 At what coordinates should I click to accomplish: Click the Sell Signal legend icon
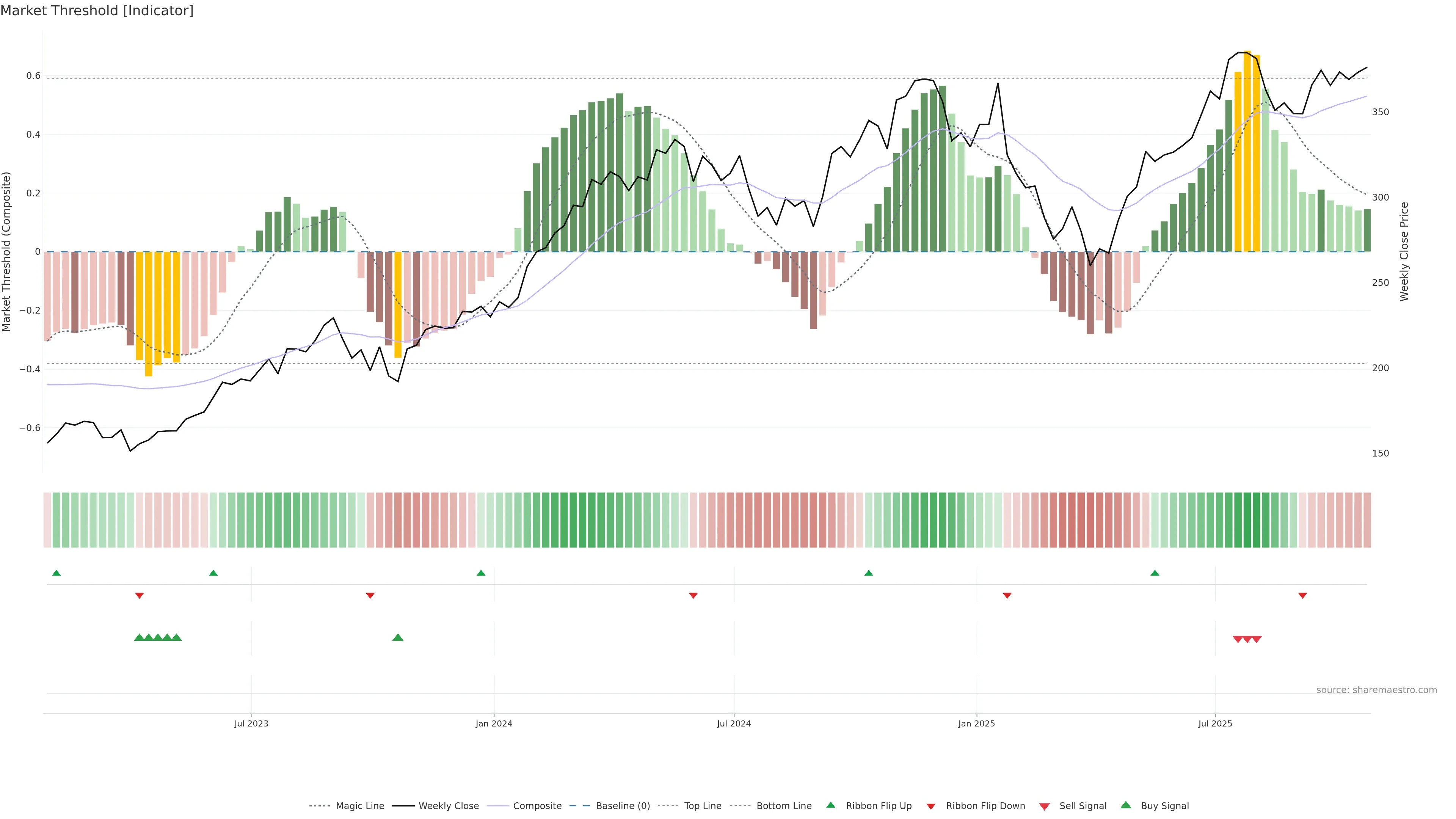[1045, 806]
